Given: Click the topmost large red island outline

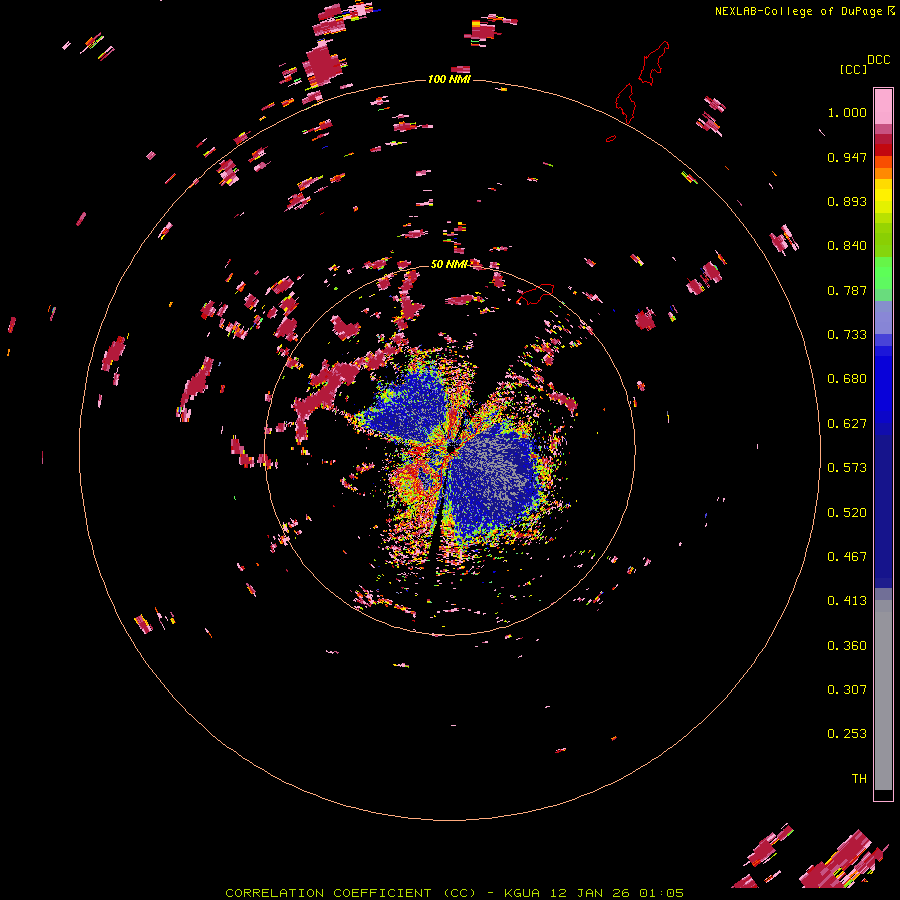Looking at the screenshot, I should click(654, 63).
